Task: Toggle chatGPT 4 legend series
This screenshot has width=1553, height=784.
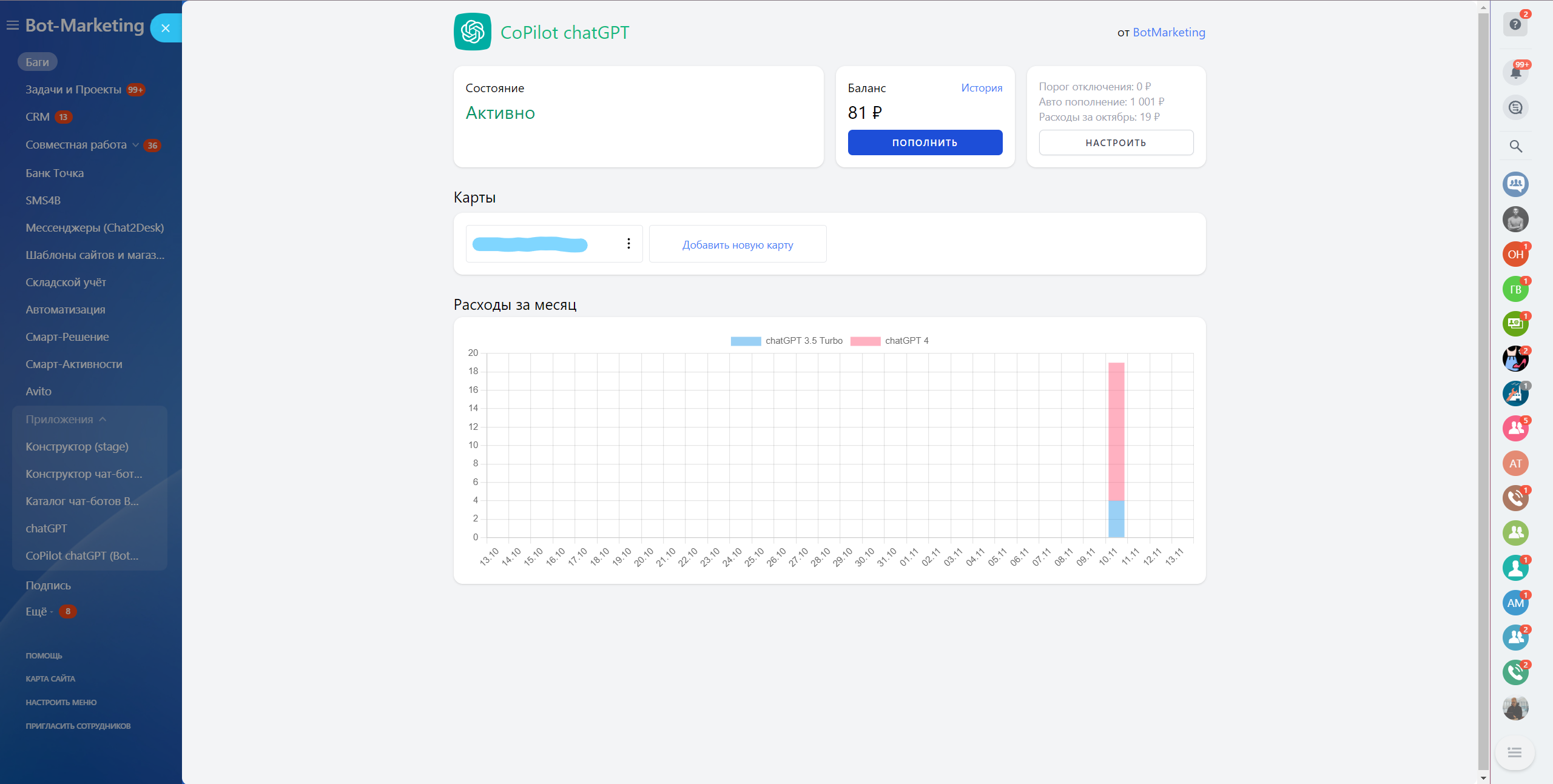Action: click(x=889, y=341)
